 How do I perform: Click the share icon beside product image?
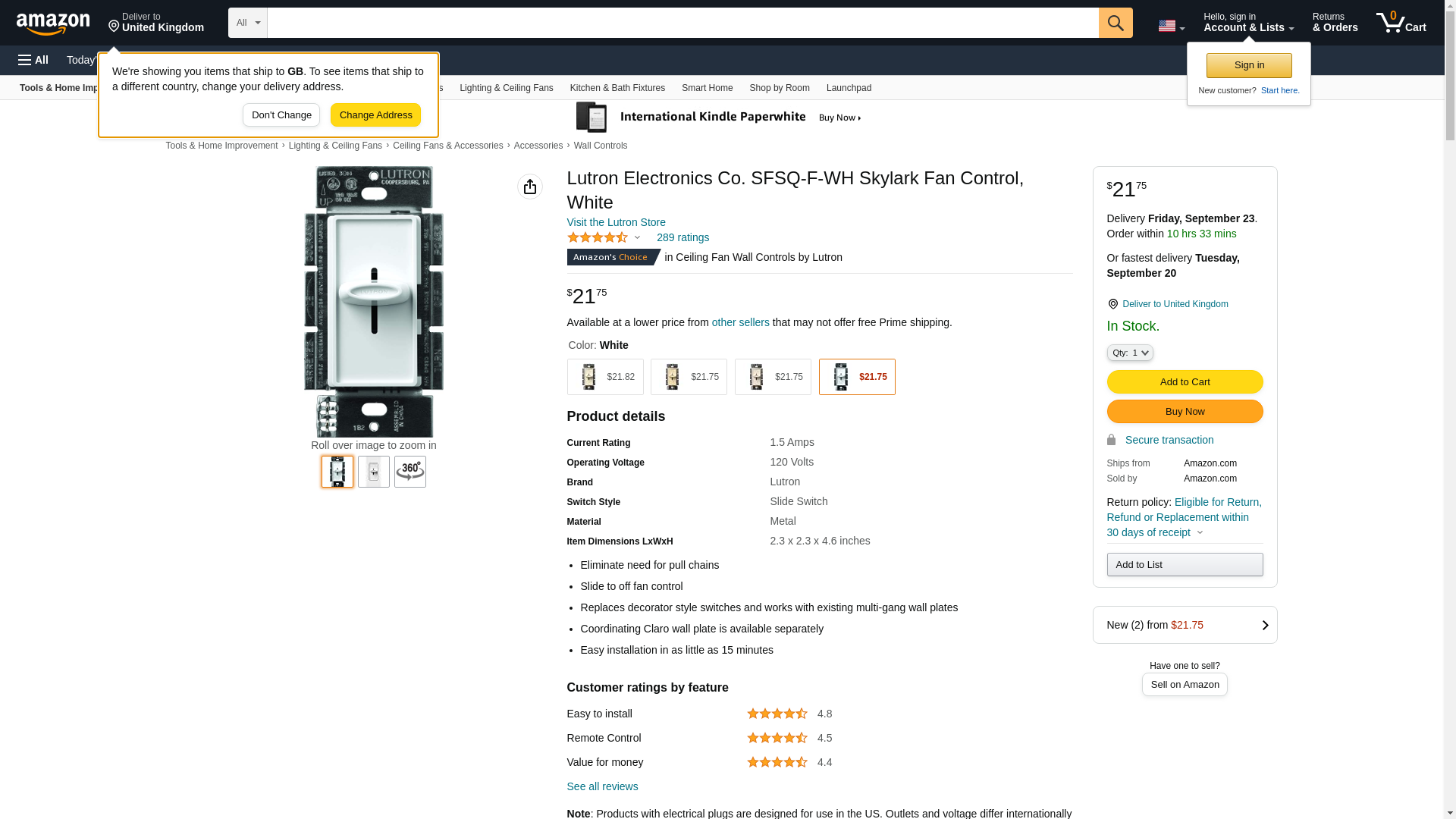529,187
